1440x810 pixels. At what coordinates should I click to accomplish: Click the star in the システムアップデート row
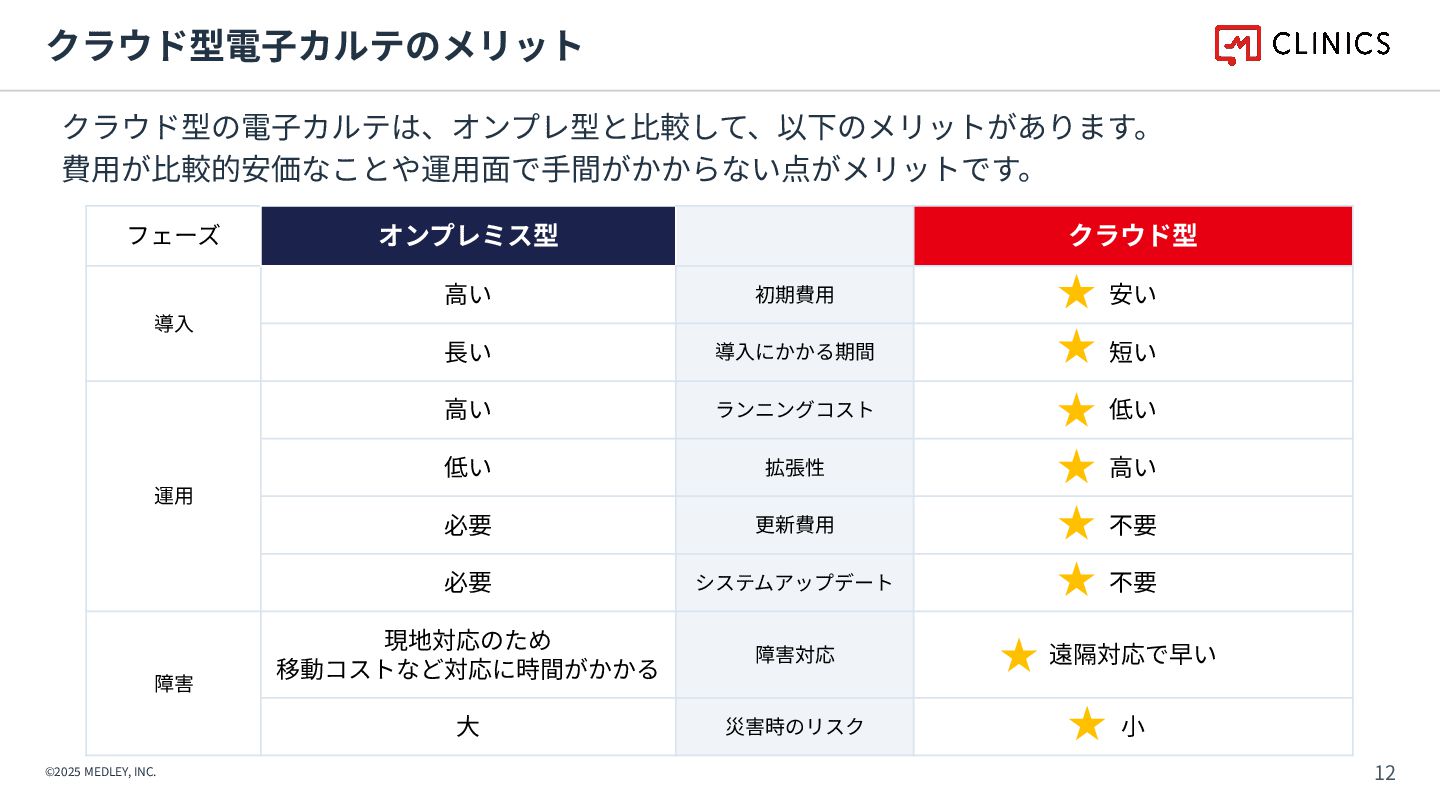pyautogui.click(x=1076, y=580)
